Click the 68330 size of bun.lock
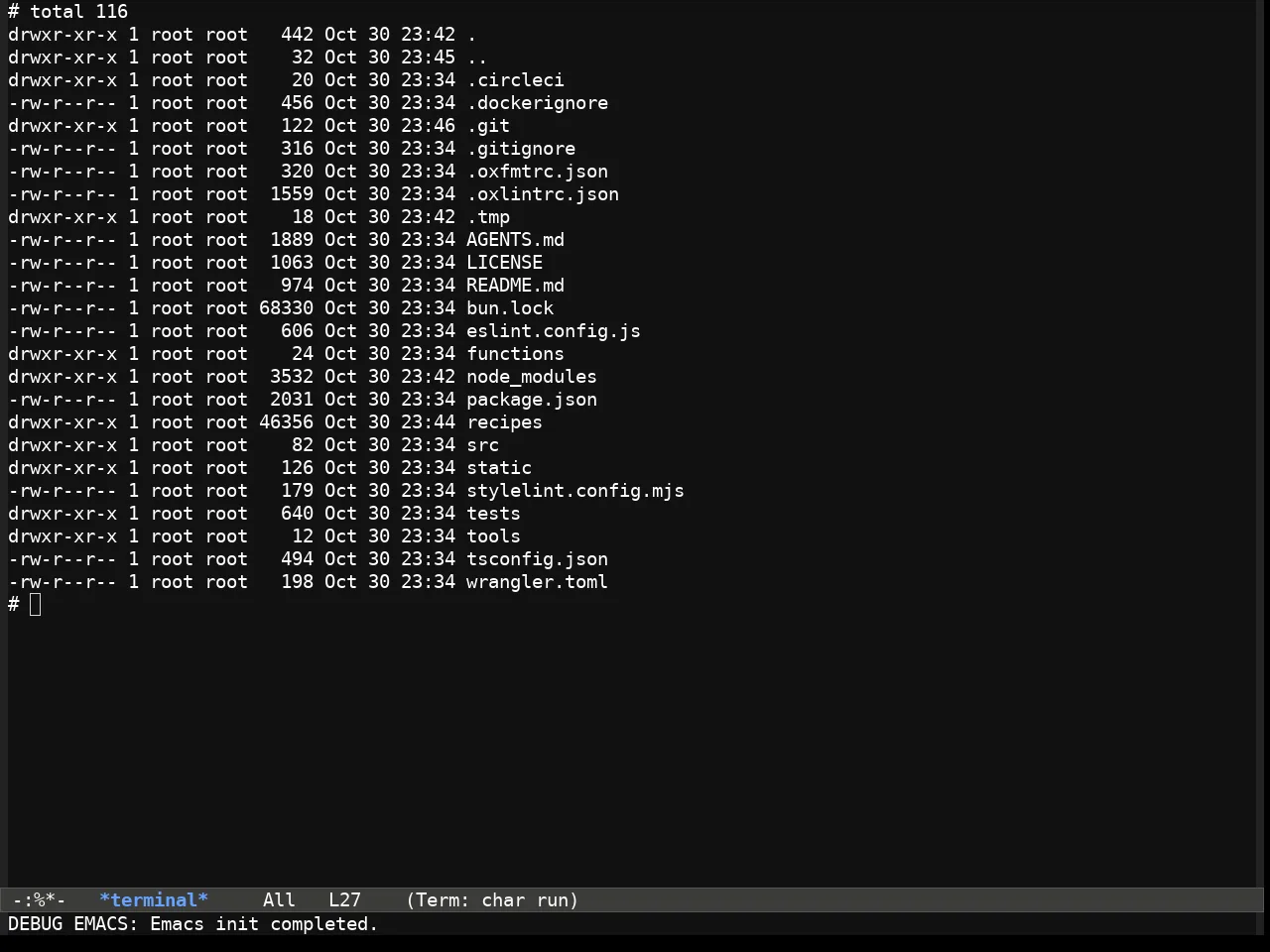Screen dimensions: 1270x952 coord(286,308)
